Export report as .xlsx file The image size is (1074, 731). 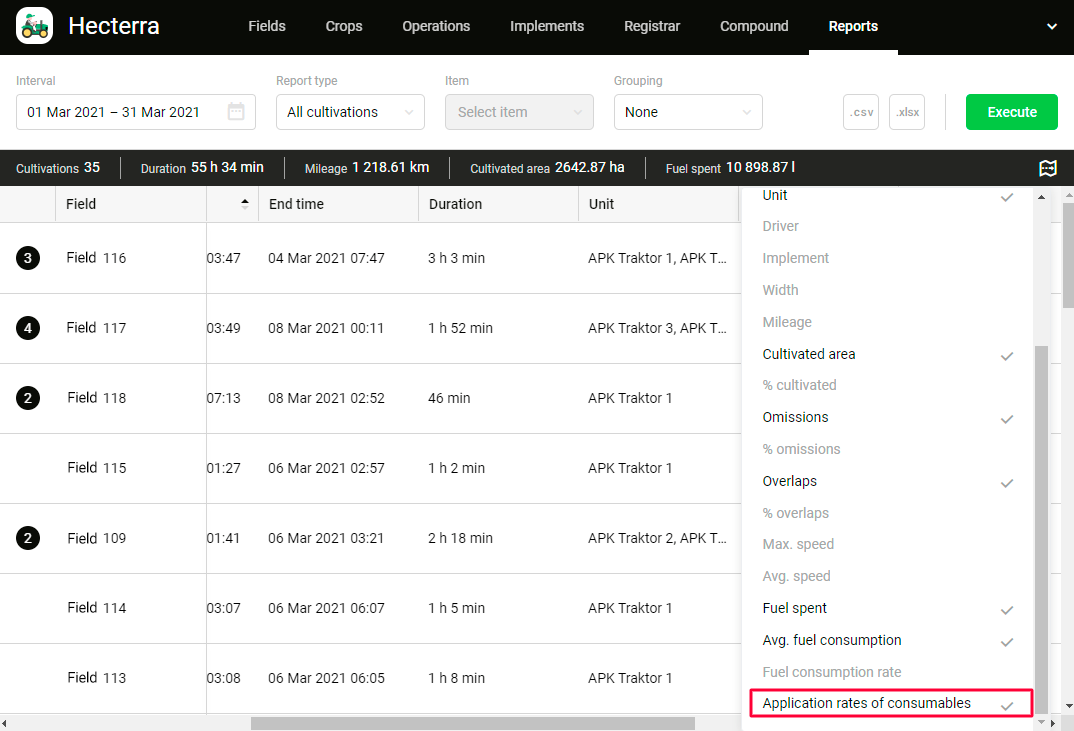pos(907,112)
